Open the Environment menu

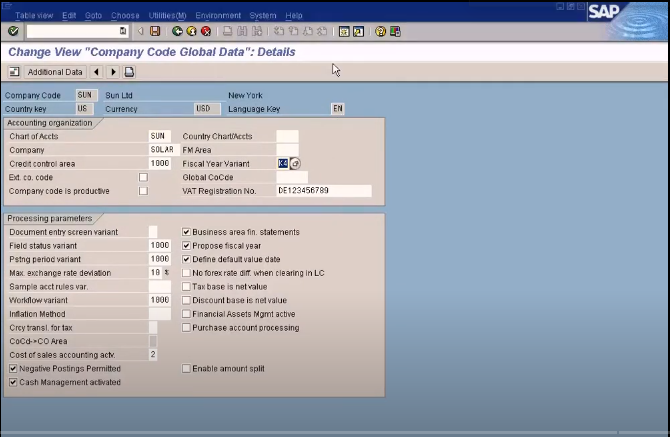click(x=218, y=15)
